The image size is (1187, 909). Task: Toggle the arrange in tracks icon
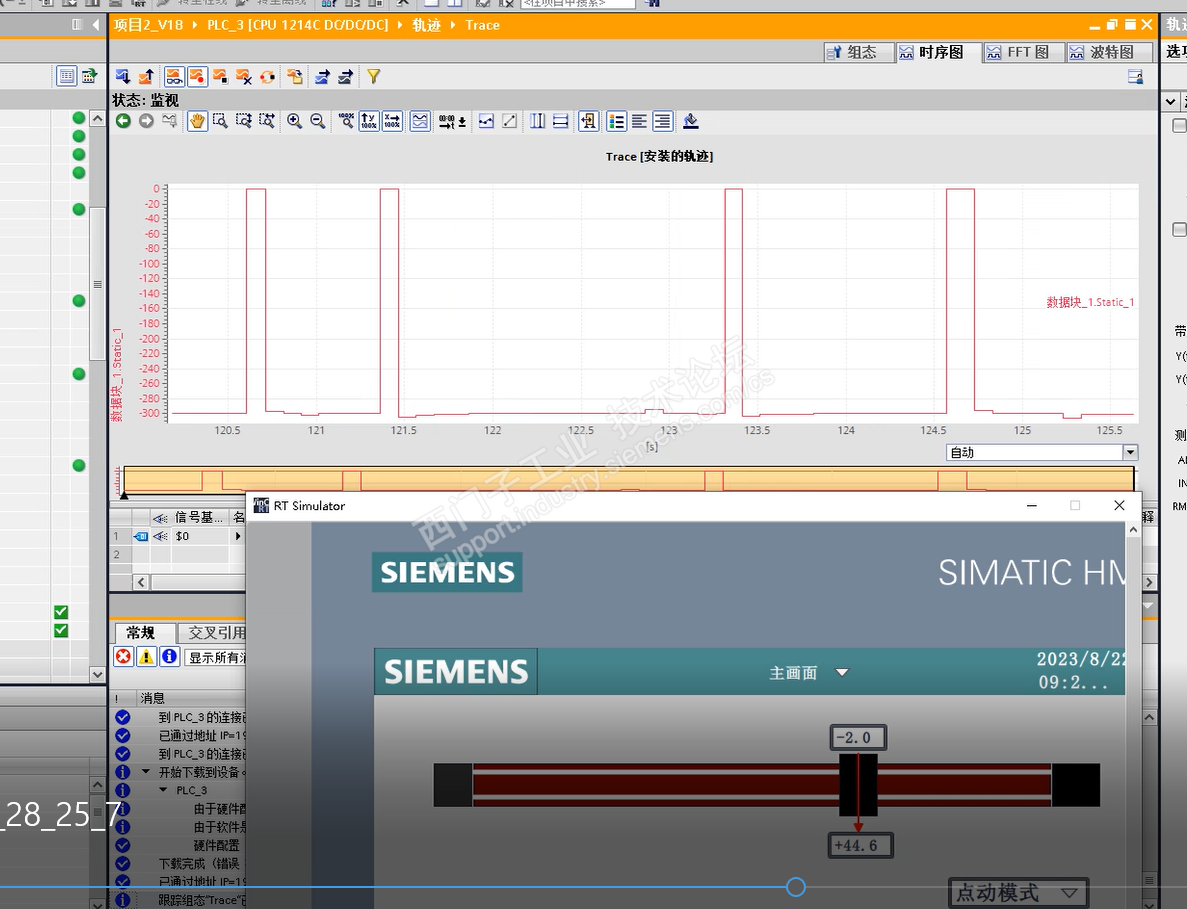420,121
